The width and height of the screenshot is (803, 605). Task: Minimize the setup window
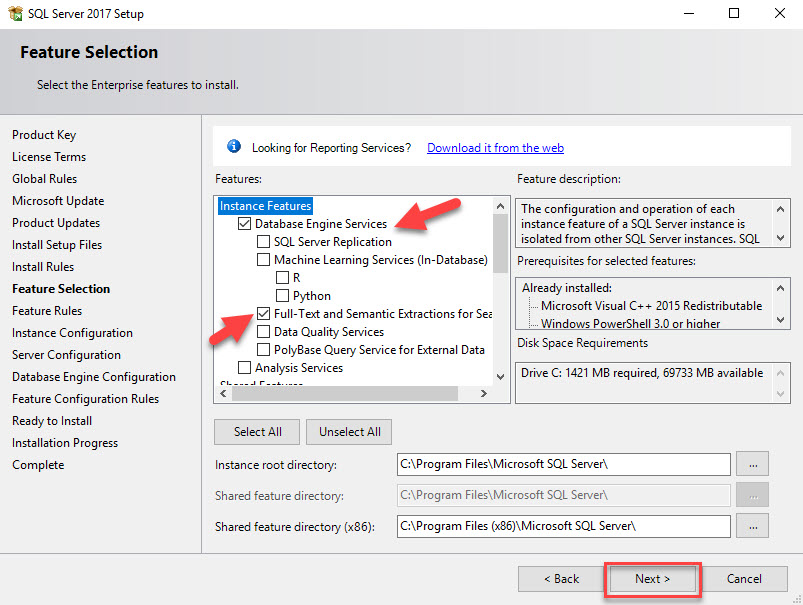click(689, 13)
